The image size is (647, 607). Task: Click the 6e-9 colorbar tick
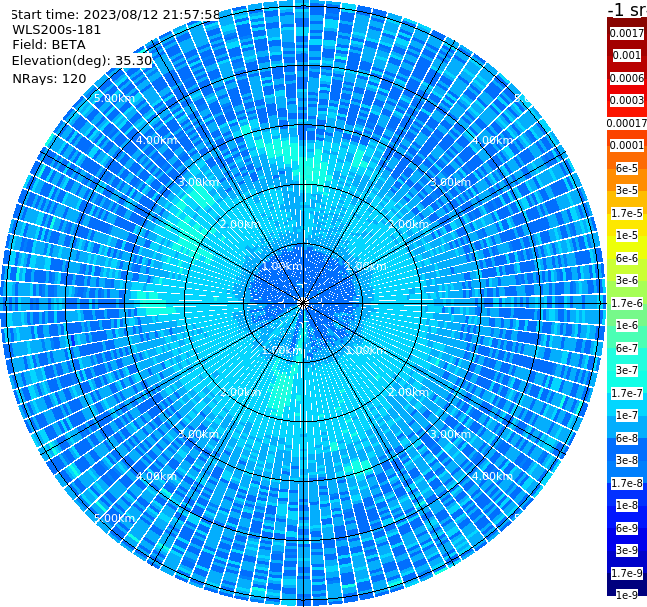627,528
